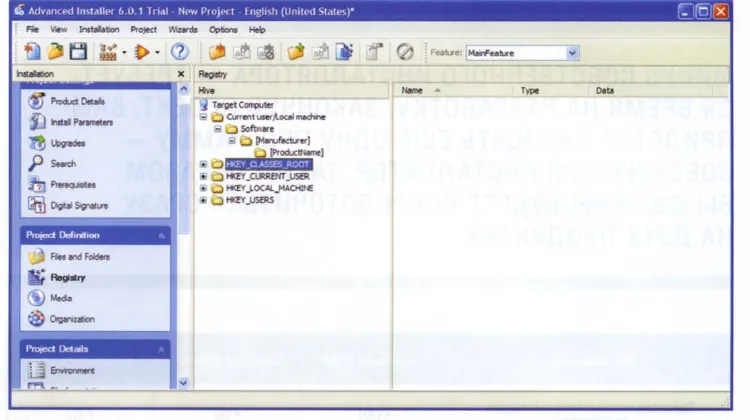Click the Help question mark icon
Viewport: 750px width, 420px height.
180,52
